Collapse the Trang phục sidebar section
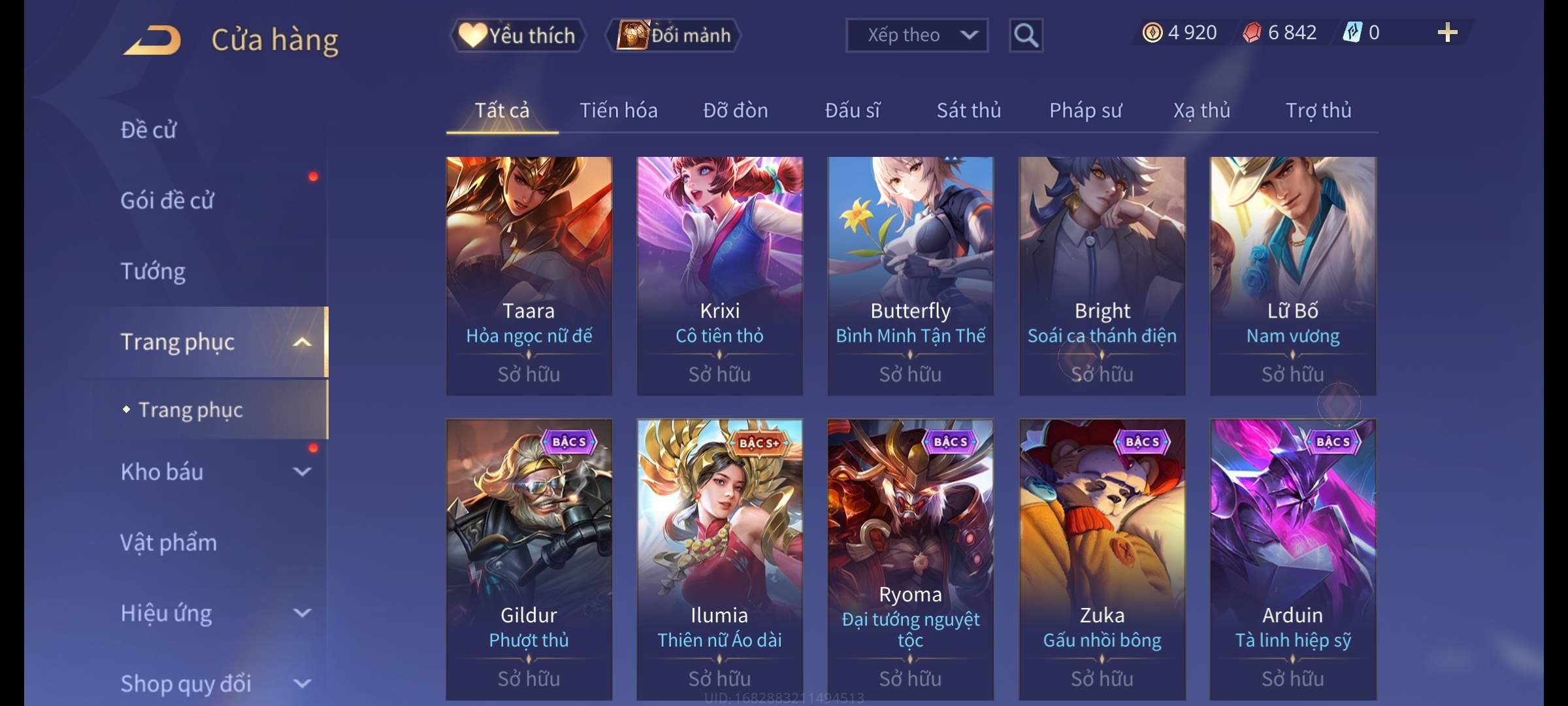Viewport: 1568px width, 706px height. click(302, 342)
